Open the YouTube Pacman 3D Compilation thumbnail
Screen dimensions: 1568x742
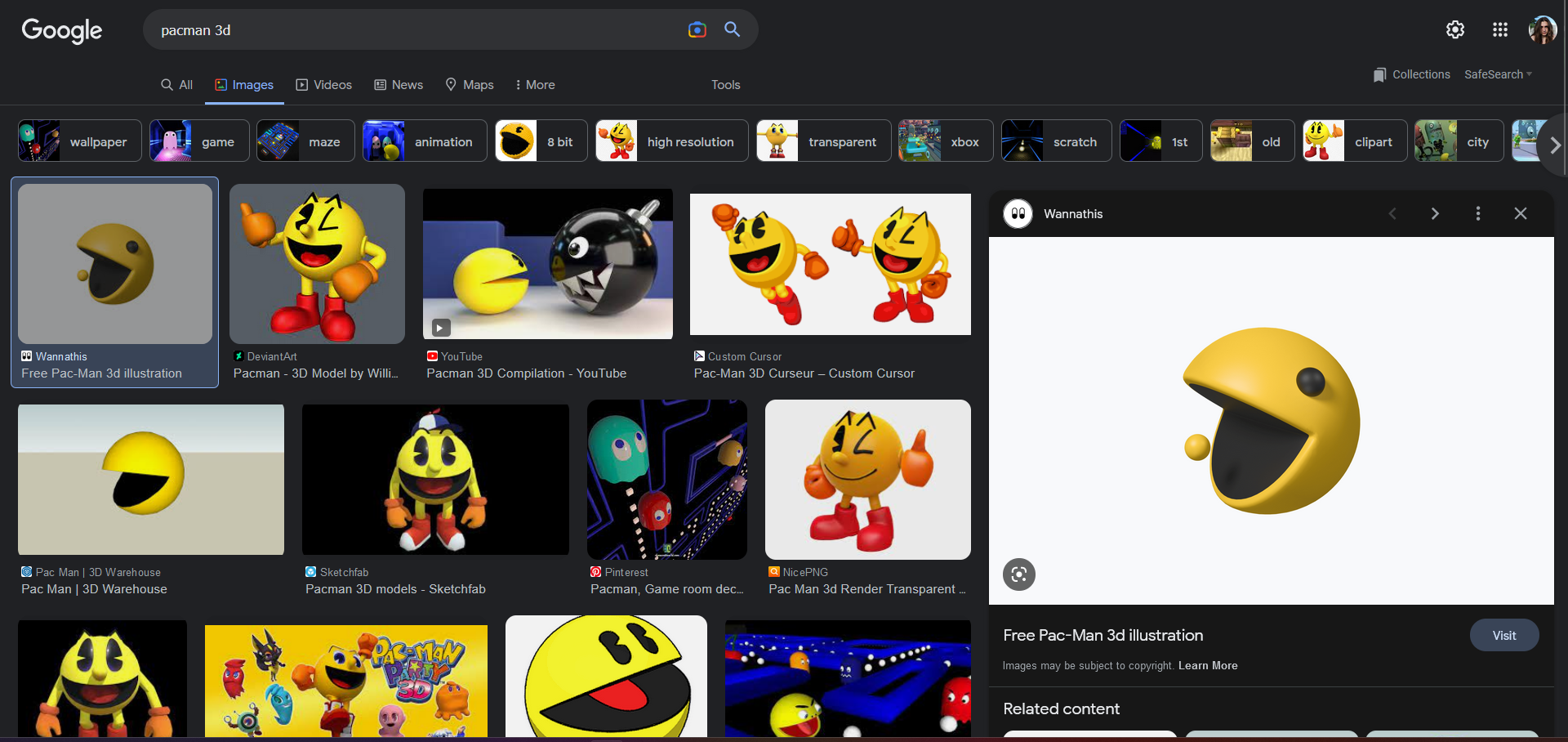(548, 264)
